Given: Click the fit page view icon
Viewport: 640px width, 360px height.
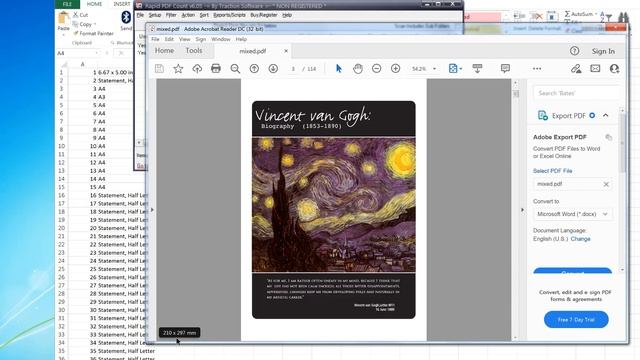Looking at the screenshot, I should (453, 69).
